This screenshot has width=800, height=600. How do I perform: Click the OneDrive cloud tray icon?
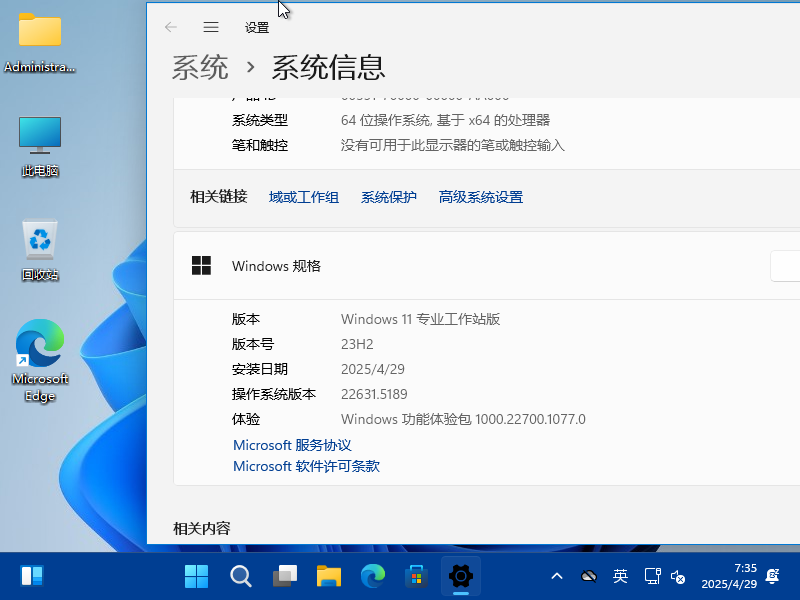tap(589, 577)
